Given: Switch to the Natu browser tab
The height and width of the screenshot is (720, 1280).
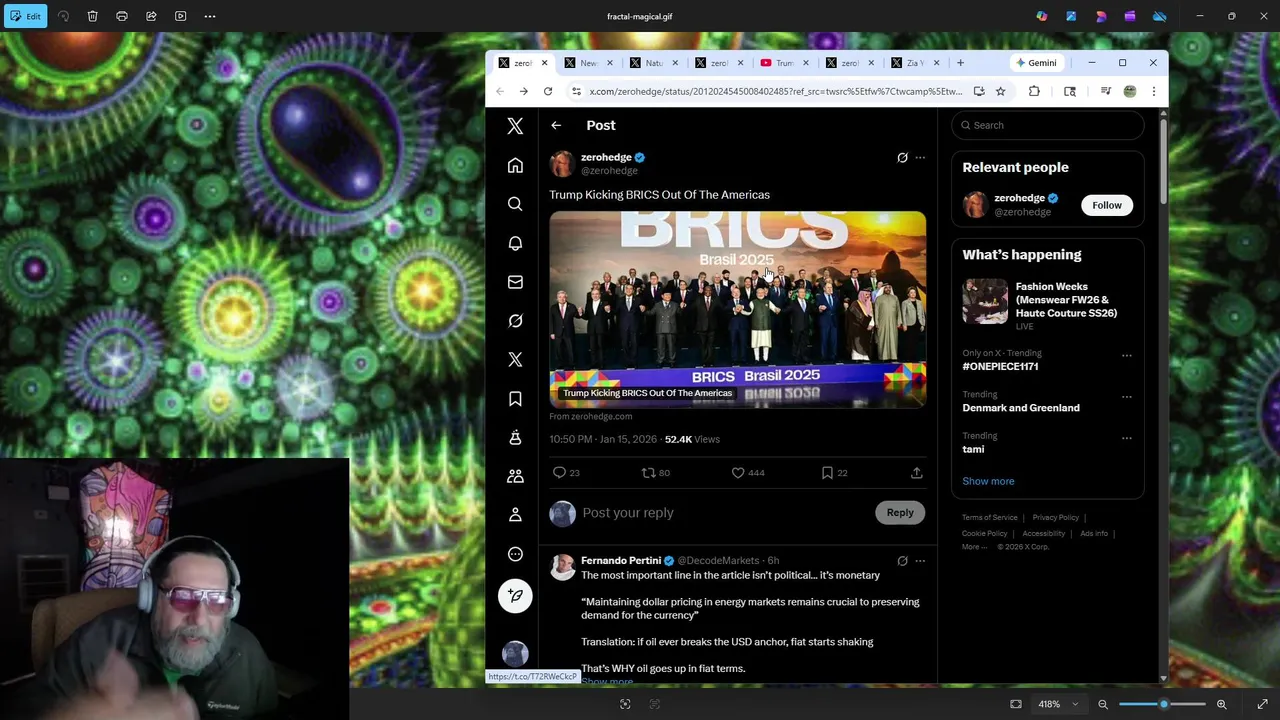Looking at the screenshot, I should click(654, 63).
